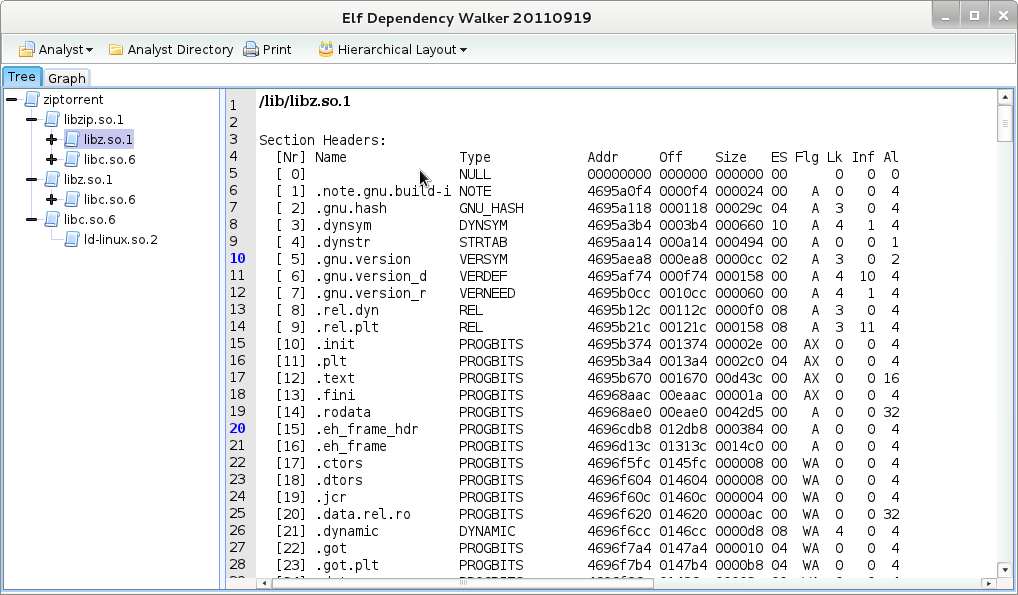Viewport: 1018px width, 595px height.
Task: Click the Analyst Directory folder icon
Action: click(116, 49)
